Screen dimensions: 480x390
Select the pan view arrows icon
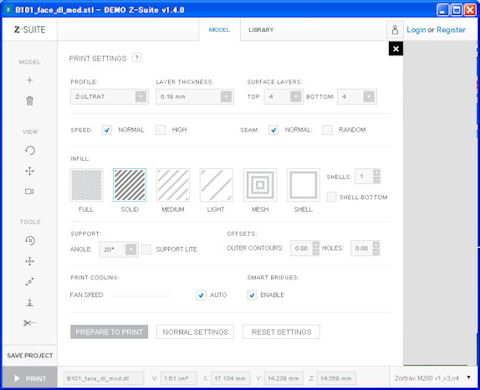pos(30,171)
